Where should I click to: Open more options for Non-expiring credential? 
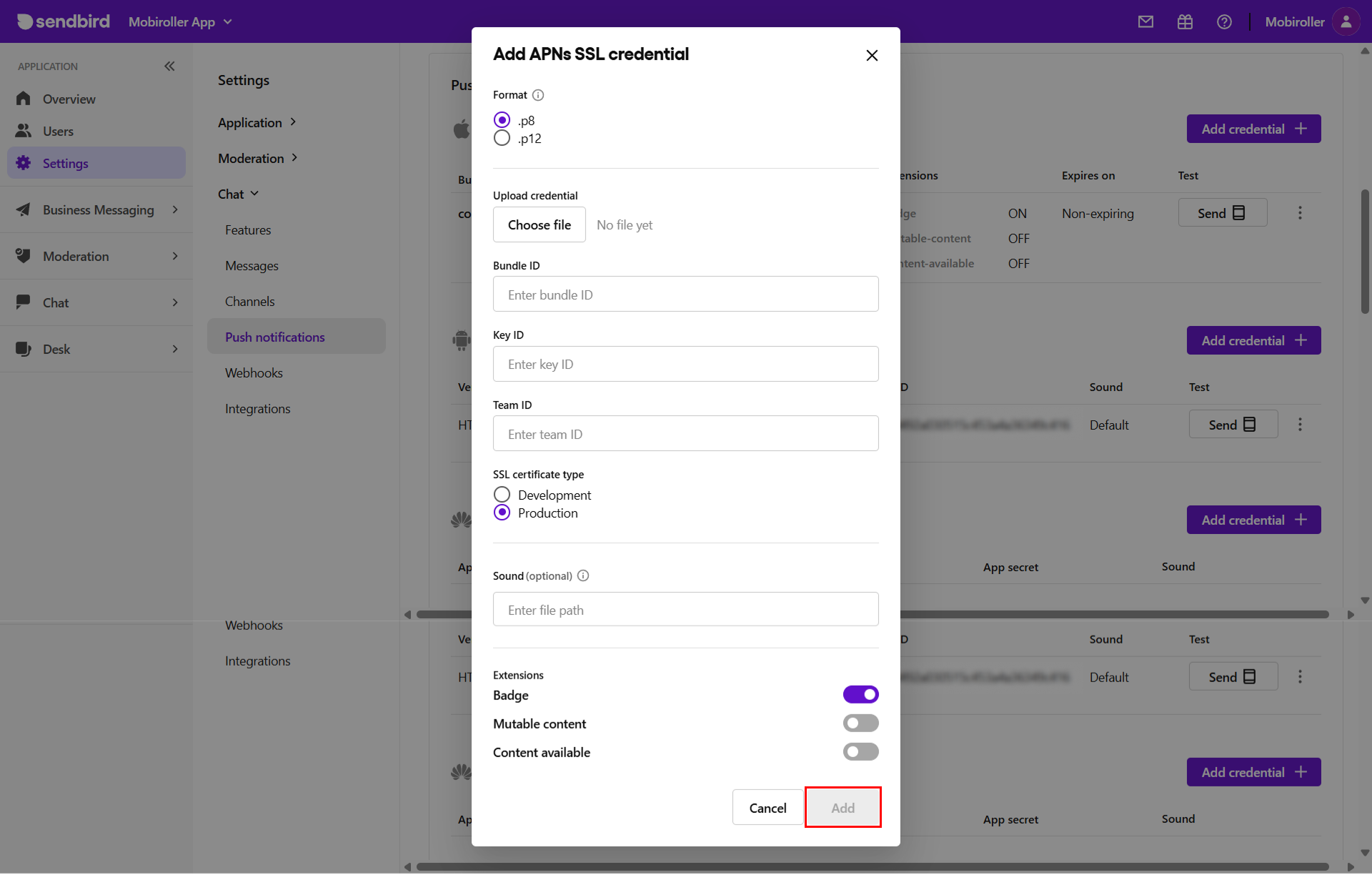pyautogui.click(x=1300, y=213)
